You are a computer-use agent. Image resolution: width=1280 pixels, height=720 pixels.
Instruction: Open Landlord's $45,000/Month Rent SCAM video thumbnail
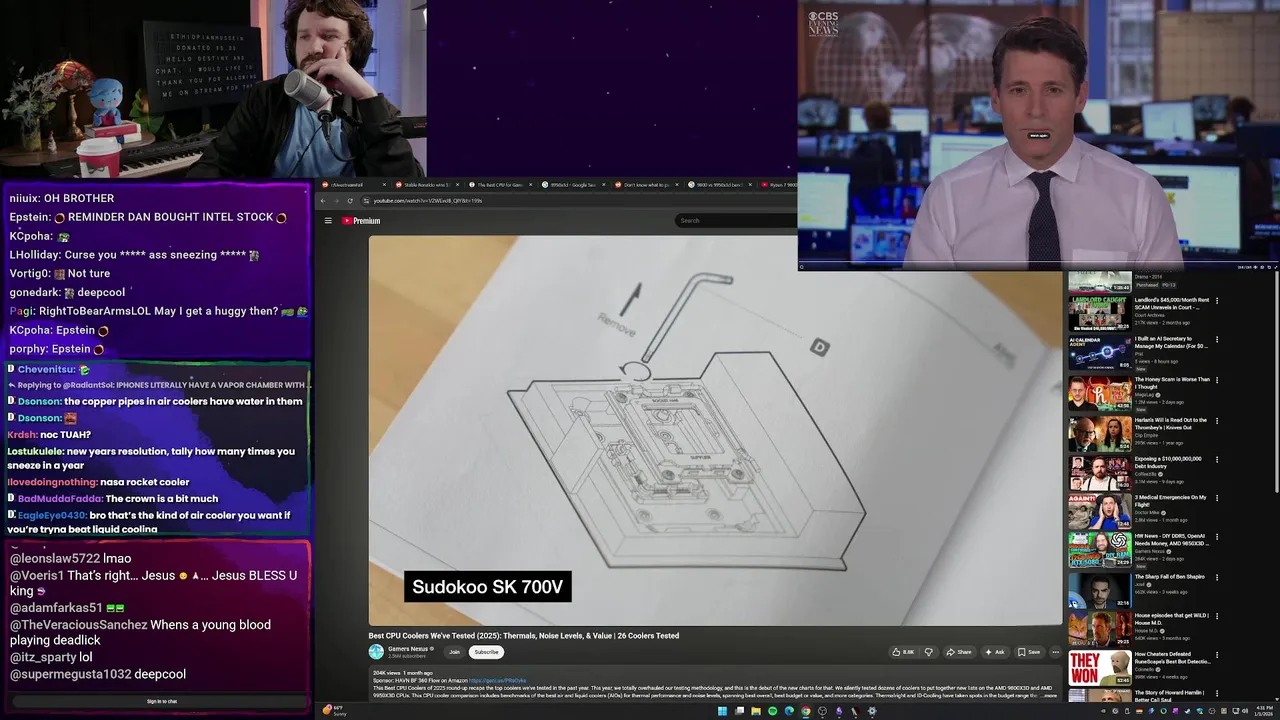coord(1099,313)
